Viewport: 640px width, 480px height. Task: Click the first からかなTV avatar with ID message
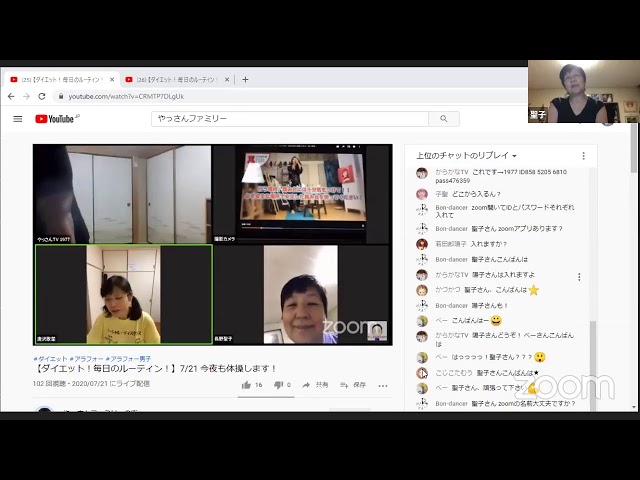point(422,173)
